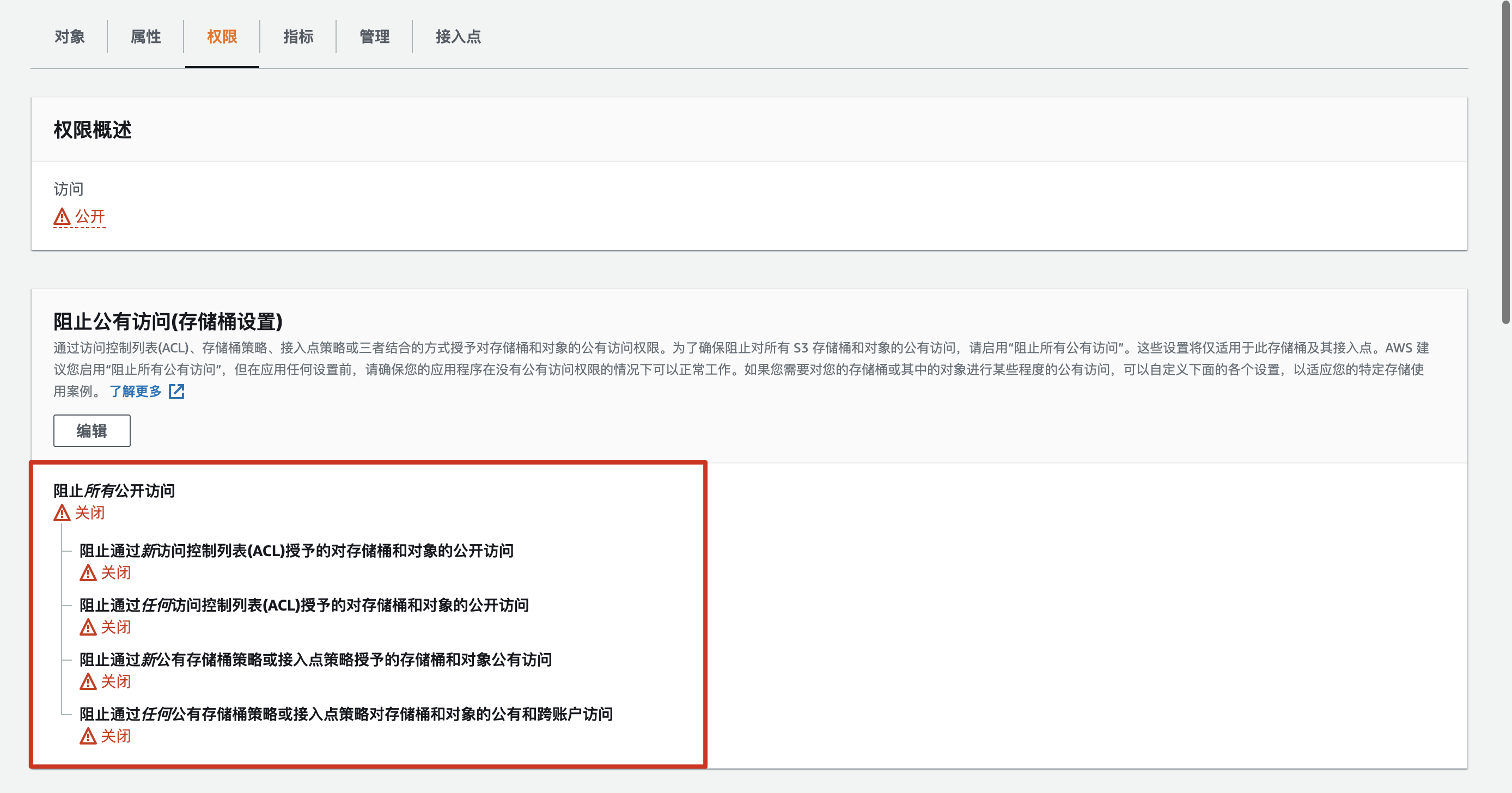
Task: Switch to the 接入点 tab
Action: (458, 36)
